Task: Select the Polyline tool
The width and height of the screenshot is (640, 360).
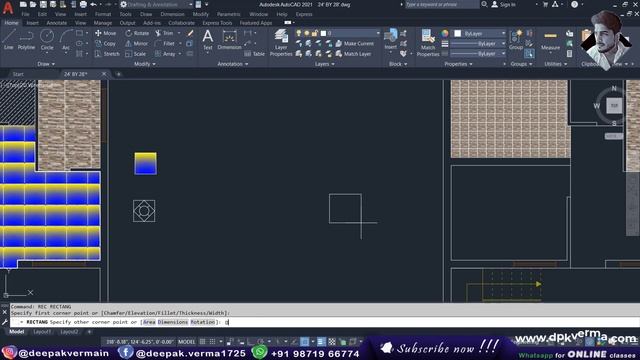Action: point(26,40)
